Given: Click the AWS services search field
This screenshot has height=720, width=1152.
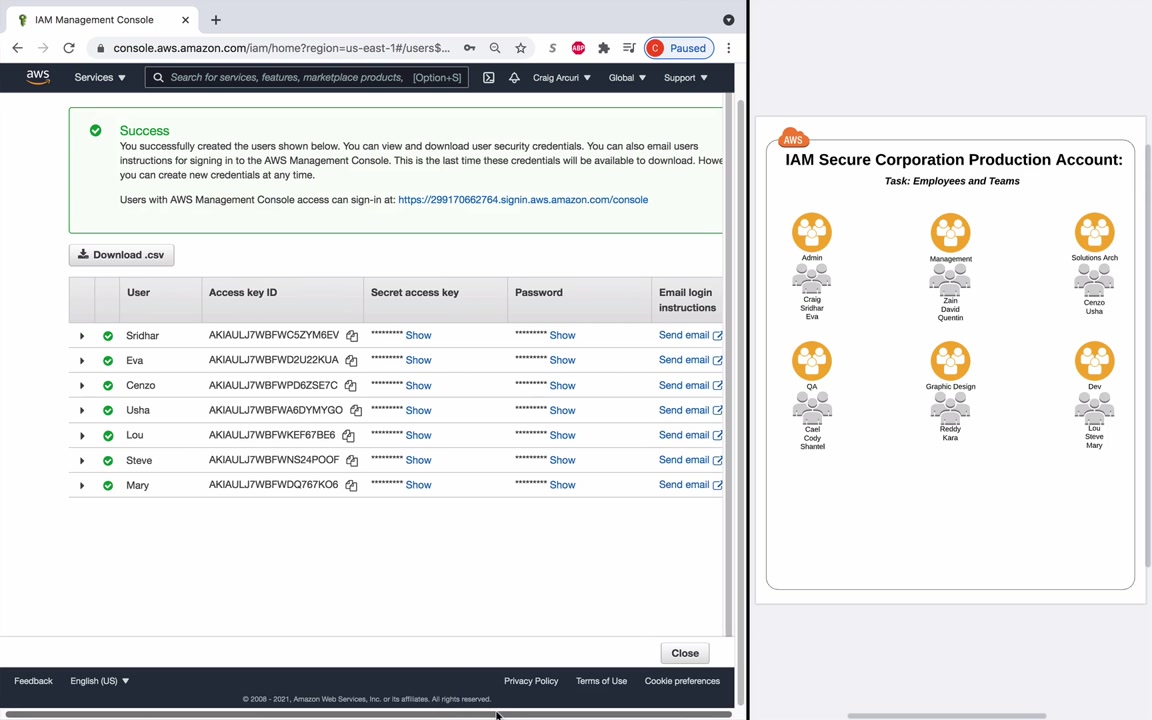Looking at the screenshot, I should 306,77.
